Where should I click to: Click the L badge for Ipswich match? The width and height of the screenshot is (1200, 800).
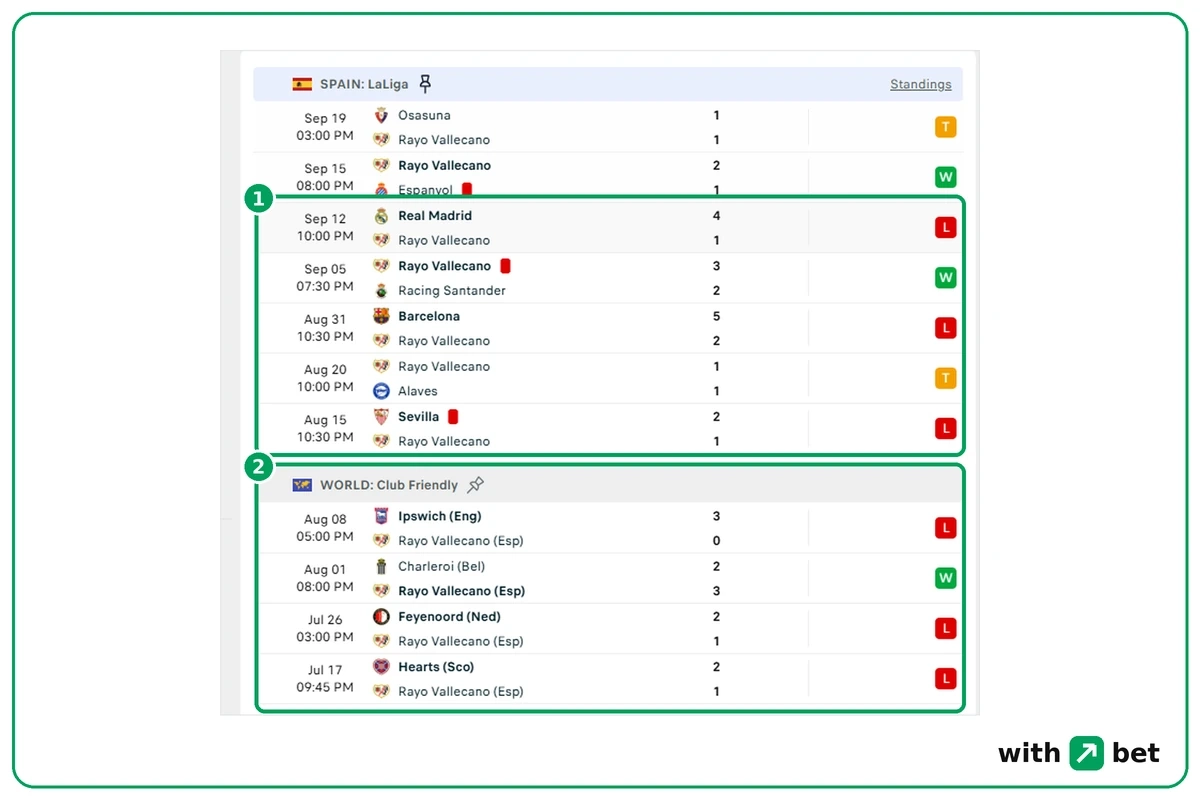(945, 528)
